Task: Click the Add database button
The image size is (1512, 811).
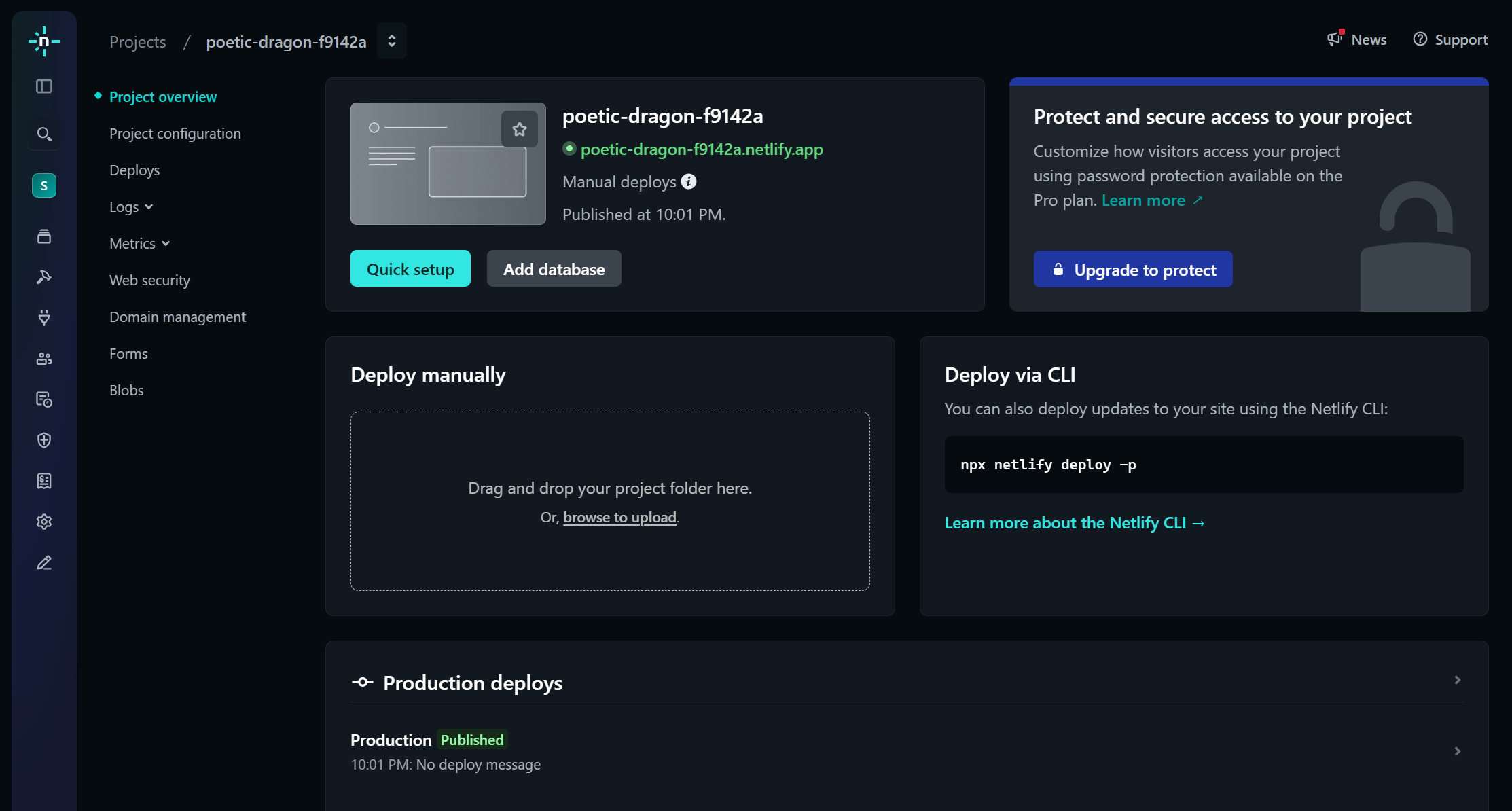Action: pyautogui.click(x=554, y=268)
